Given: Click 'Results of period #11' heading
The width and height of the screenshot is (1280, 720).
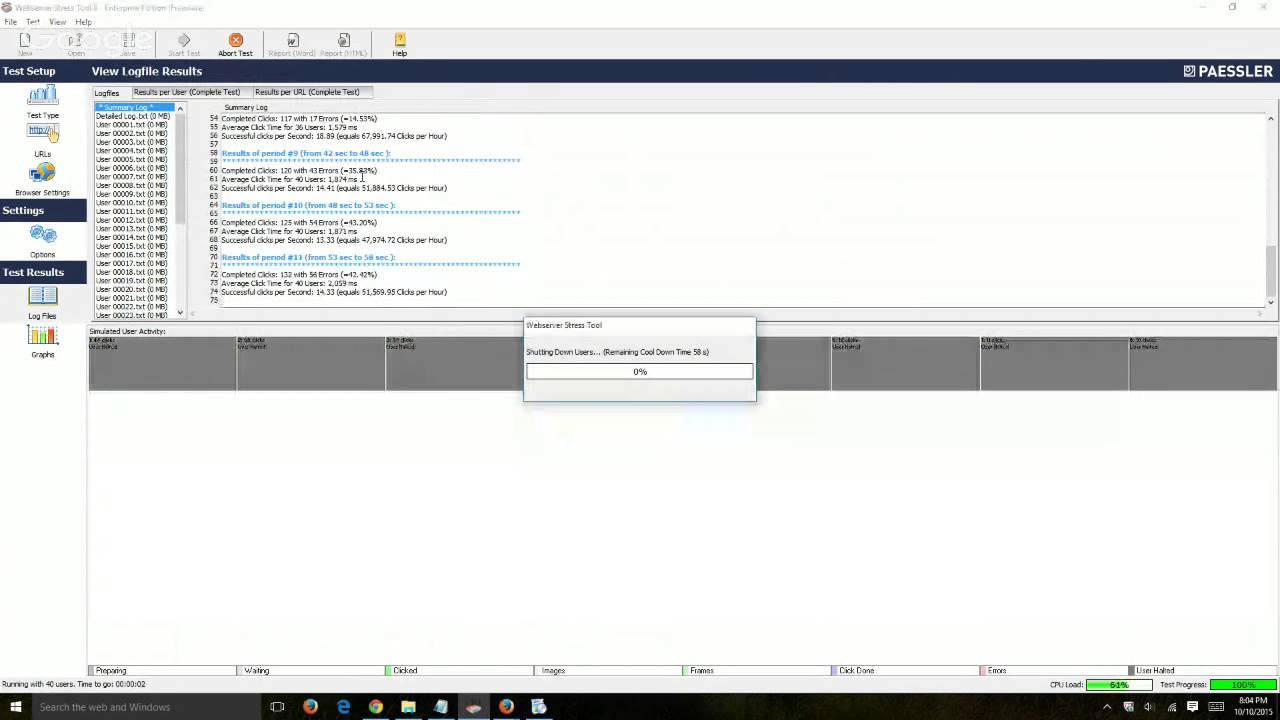Looking at the screenshot, I should pyautogui.click(x=308, y=257).
